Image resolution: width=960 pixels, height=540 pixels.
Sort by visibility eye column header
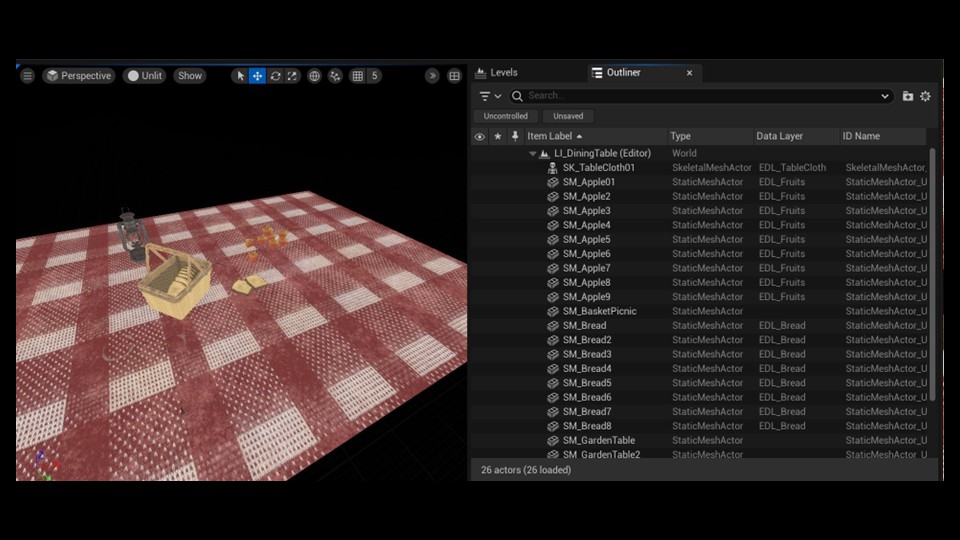tap(480, 137)
